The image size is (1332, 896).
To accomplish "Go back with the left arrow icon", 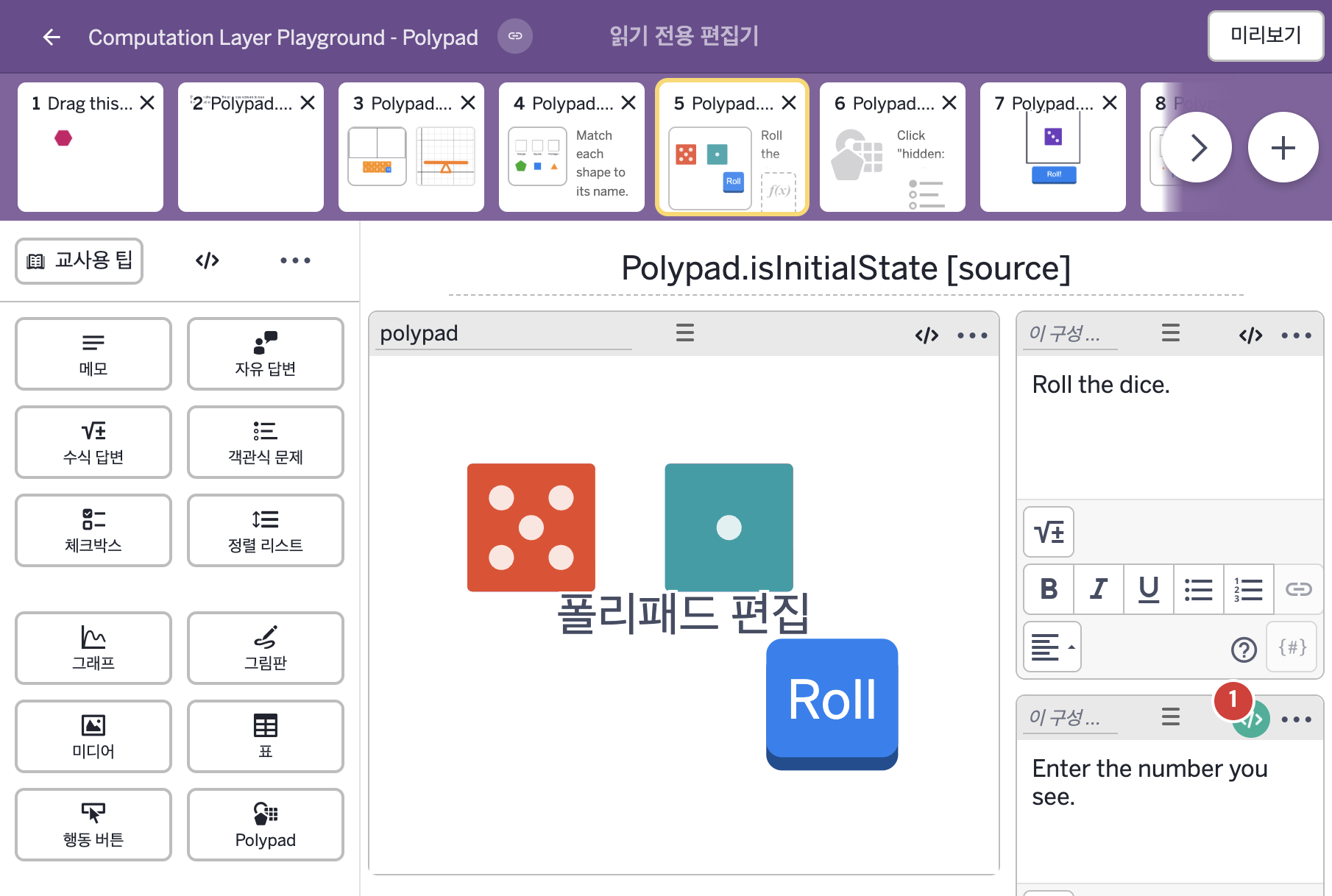I will pos(52,37).
